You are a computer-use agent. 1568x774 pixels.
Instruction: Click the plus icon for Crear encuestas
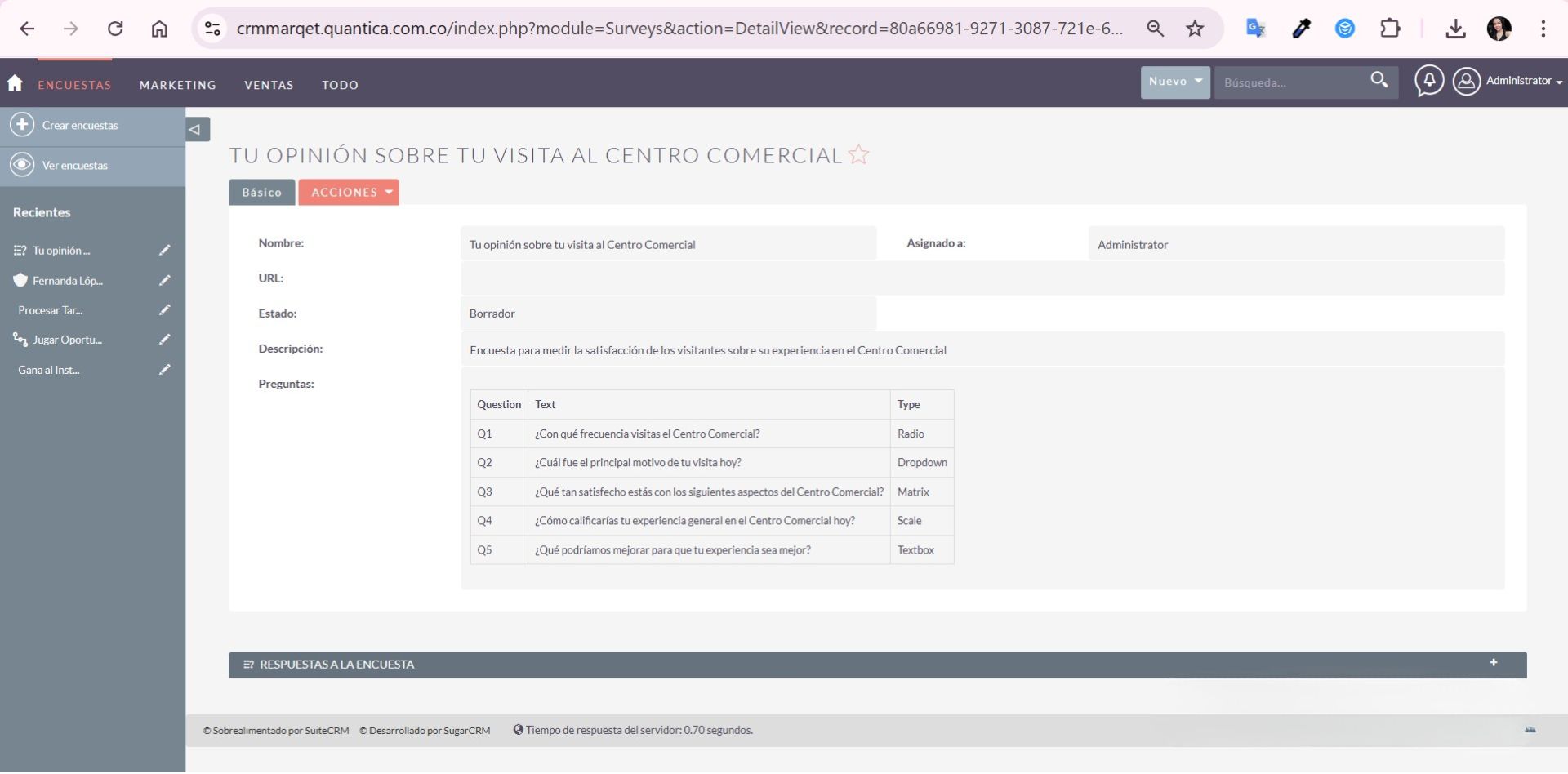[22, 125]
